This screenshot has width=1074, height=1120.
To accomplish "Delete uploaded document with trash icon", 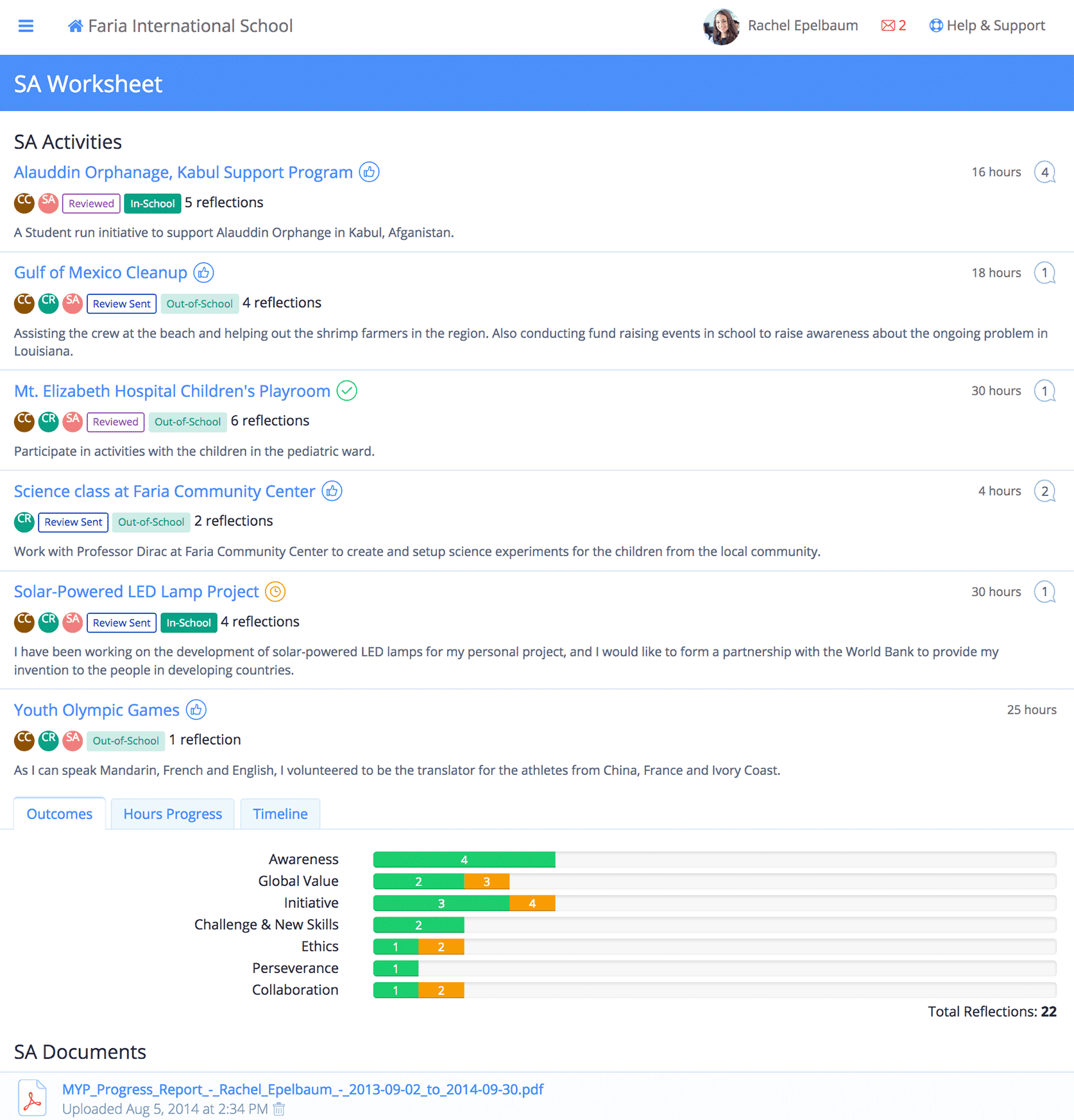I will [x=279, y=1109].
